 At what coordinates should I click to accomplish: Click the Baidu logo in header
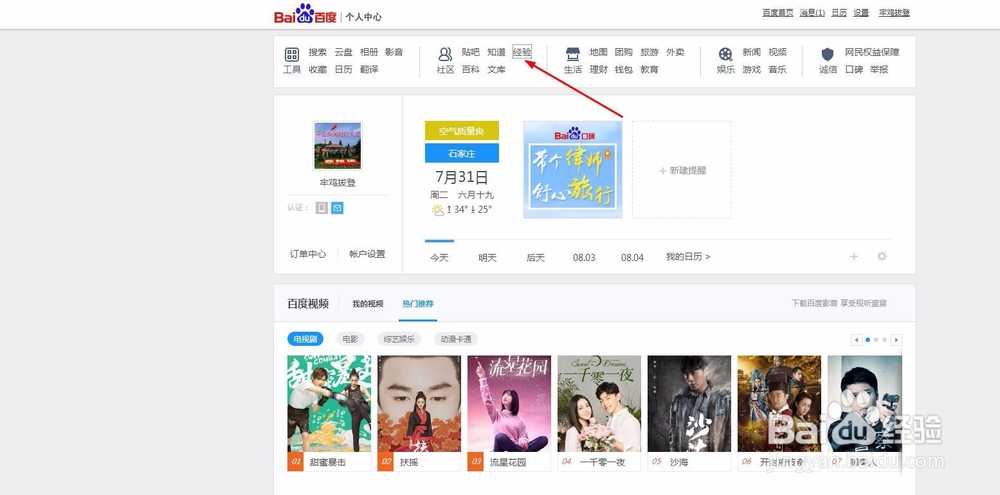point(305,14)
